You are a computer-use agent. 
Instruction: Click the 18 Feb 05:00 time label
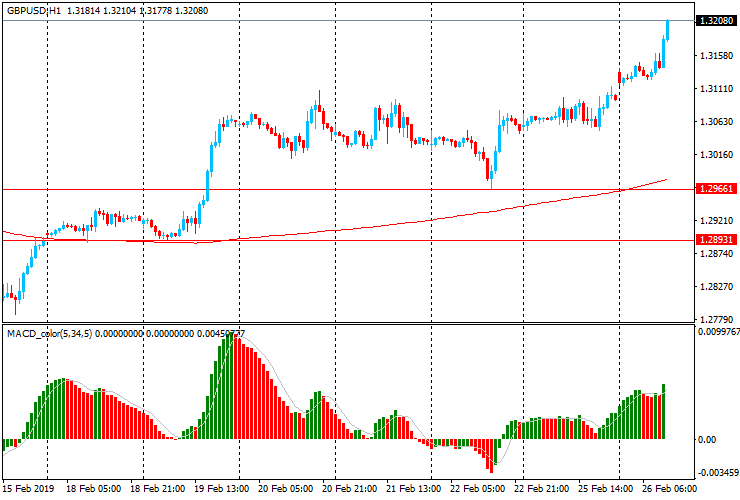click(x=93, y=489)
